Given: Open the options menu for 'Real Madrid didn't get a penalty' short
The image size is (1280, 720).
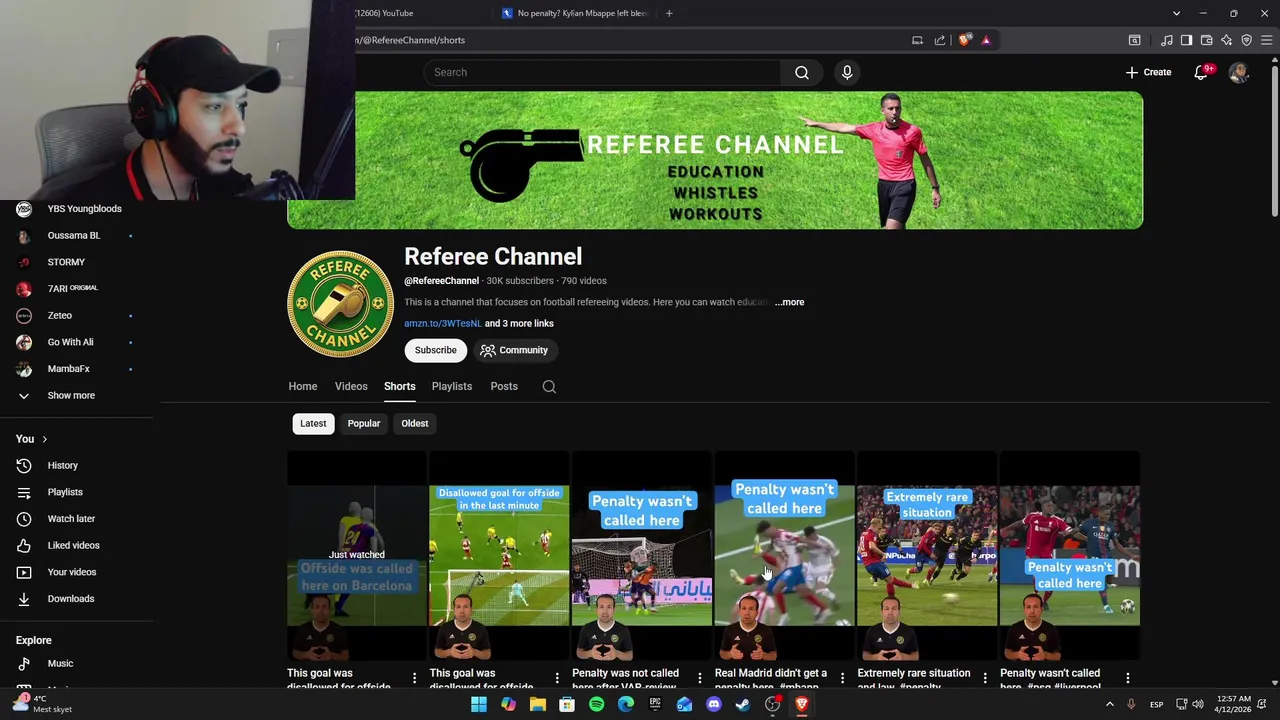Looking at the screenshot, I should [842, 679].
